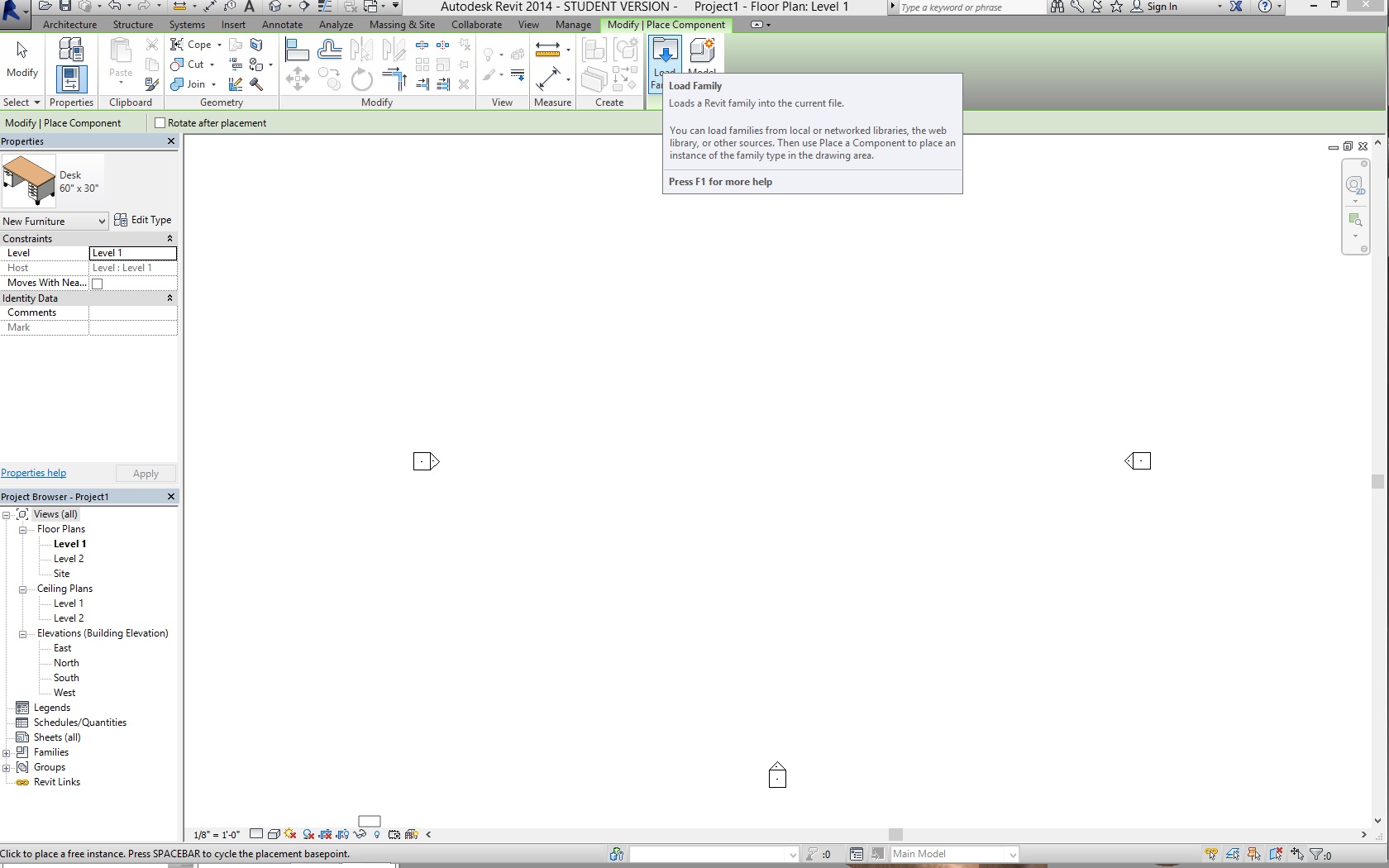
Task: Click the Text tool in quick access toolbar
Action: tap(250, 7)
